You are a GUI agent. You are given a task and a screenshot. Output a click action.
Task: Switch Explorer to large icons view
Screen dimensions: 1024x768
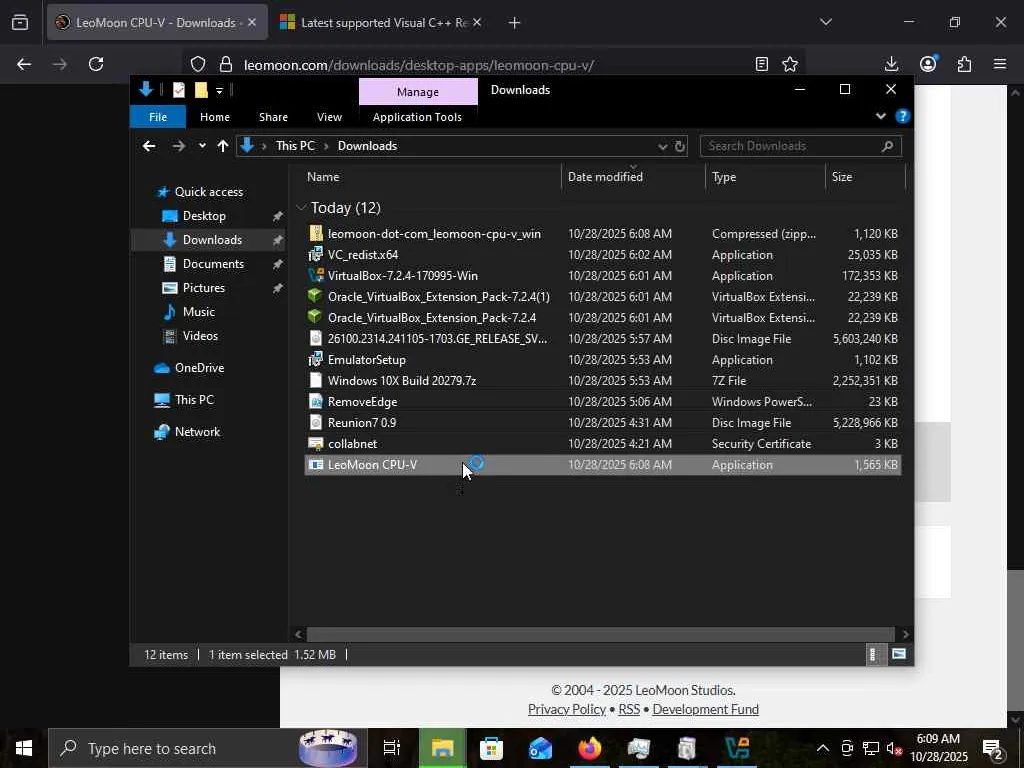coord(899,654)
